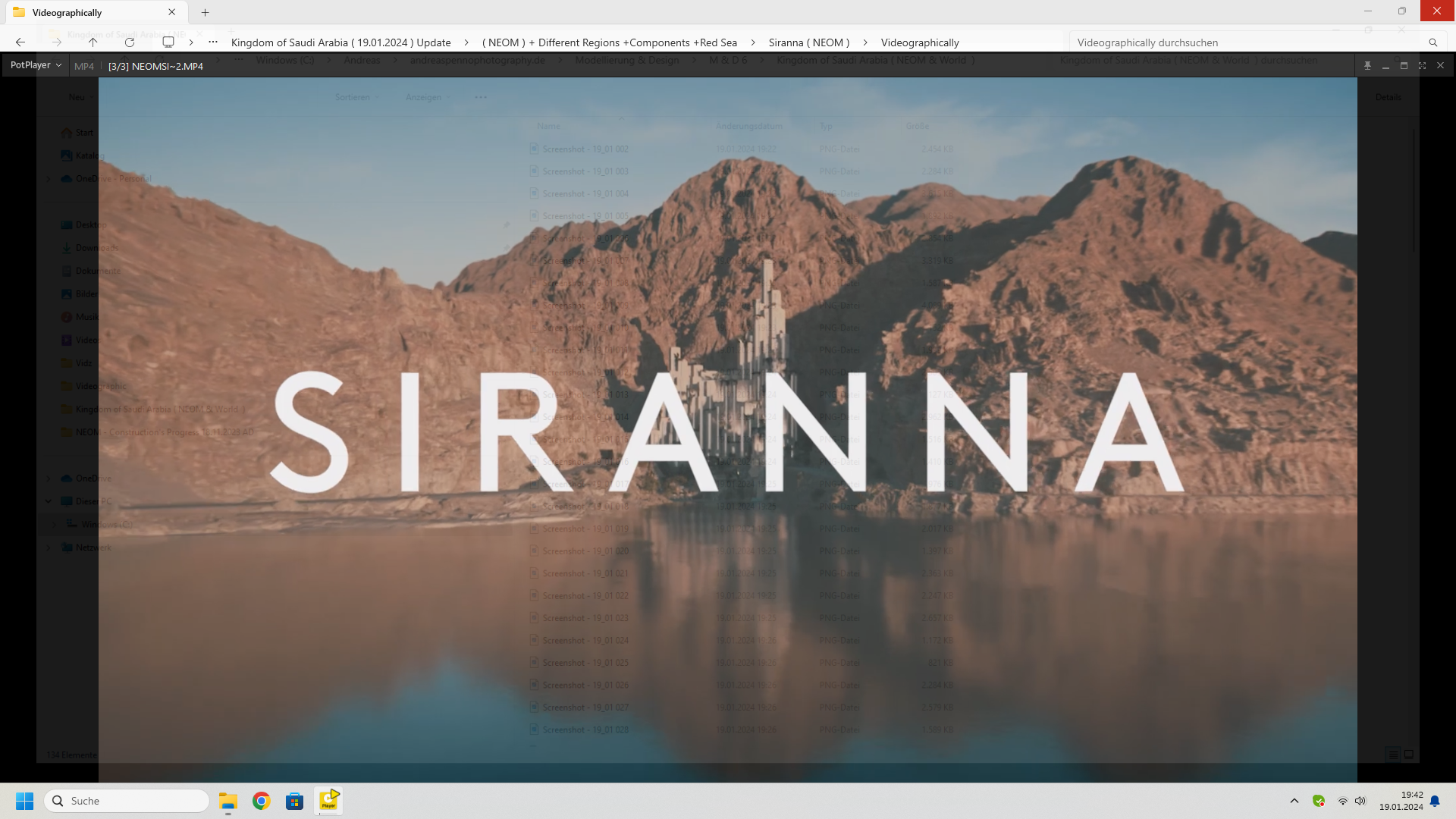Open File Explorer from the taskbar
The width and height of the screenshot is (1456, 819).
pyautogui.click(x=228, y=801)
